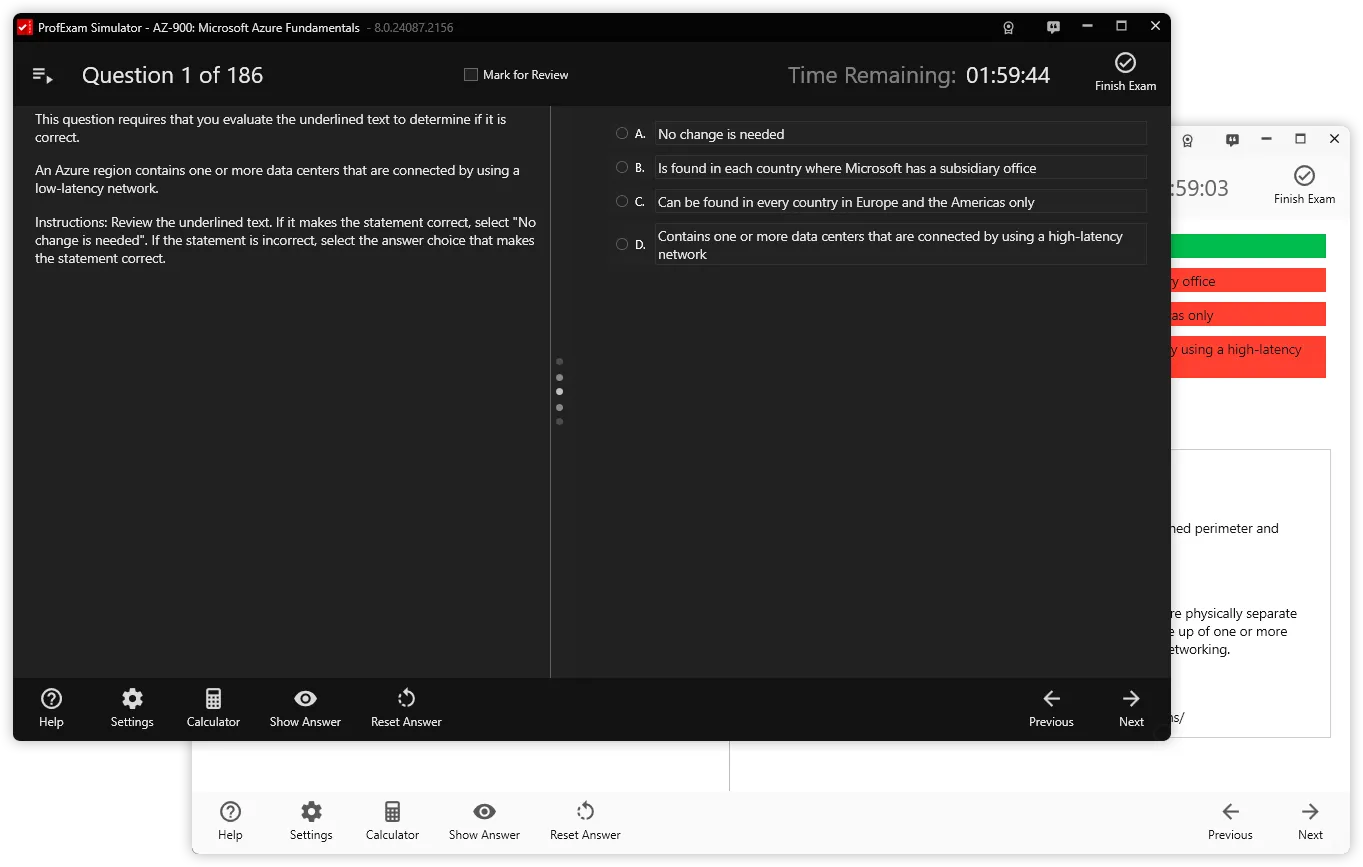Close the dark ProfExam window
The width and height of the screenshot is (1363, 867).
(1155, 26)
